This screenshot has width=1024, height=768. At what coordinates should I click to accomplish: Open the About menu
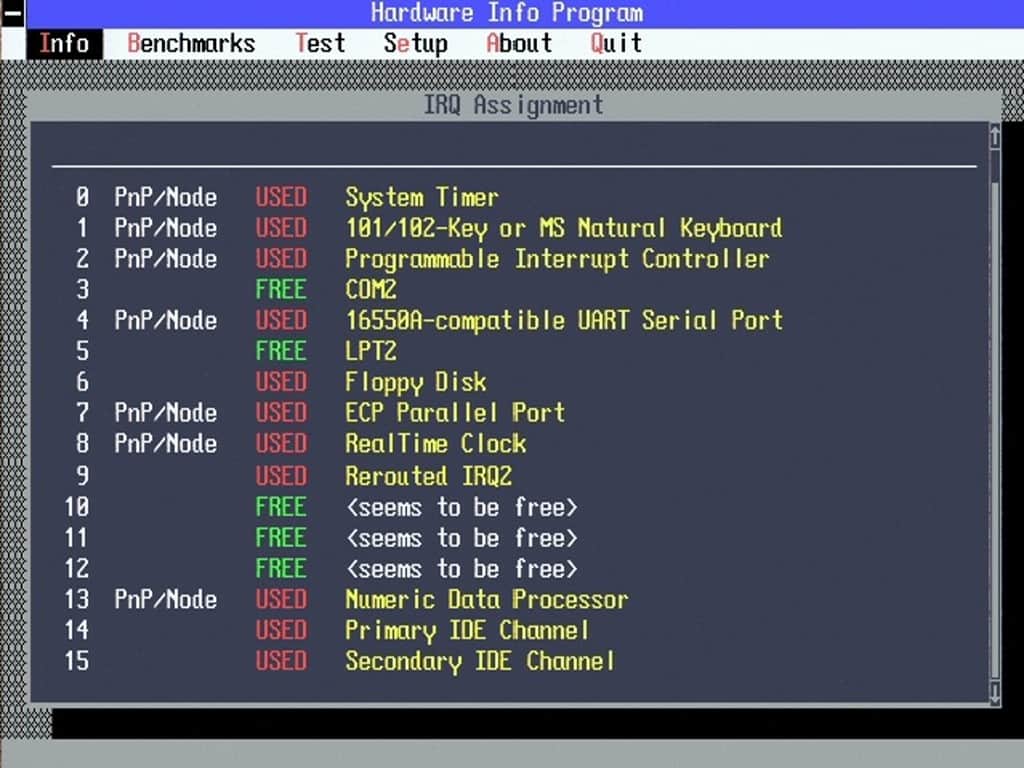[x=519, y=44]
